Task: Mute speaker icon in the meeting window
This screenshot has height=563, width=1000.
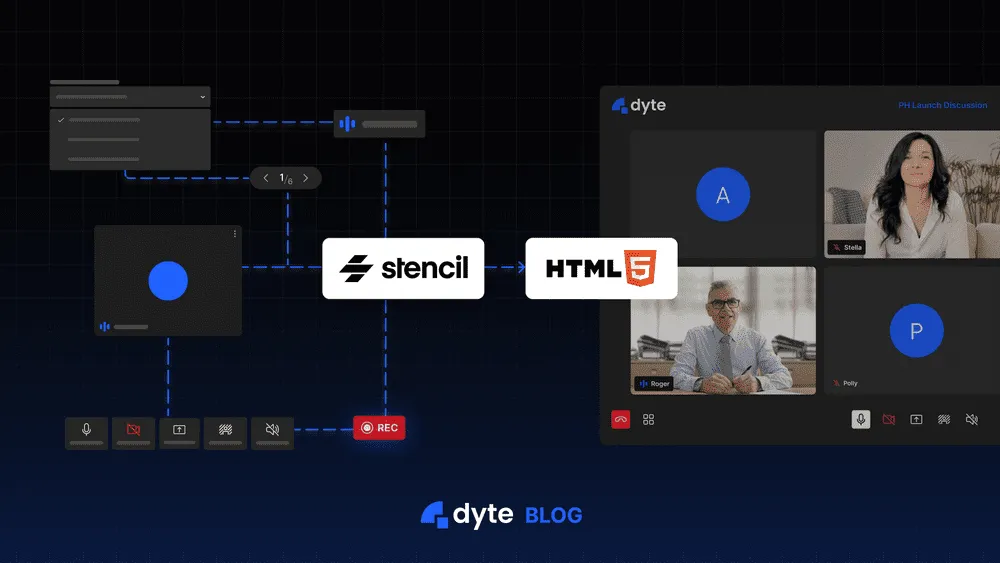Action: click(972, 420)
